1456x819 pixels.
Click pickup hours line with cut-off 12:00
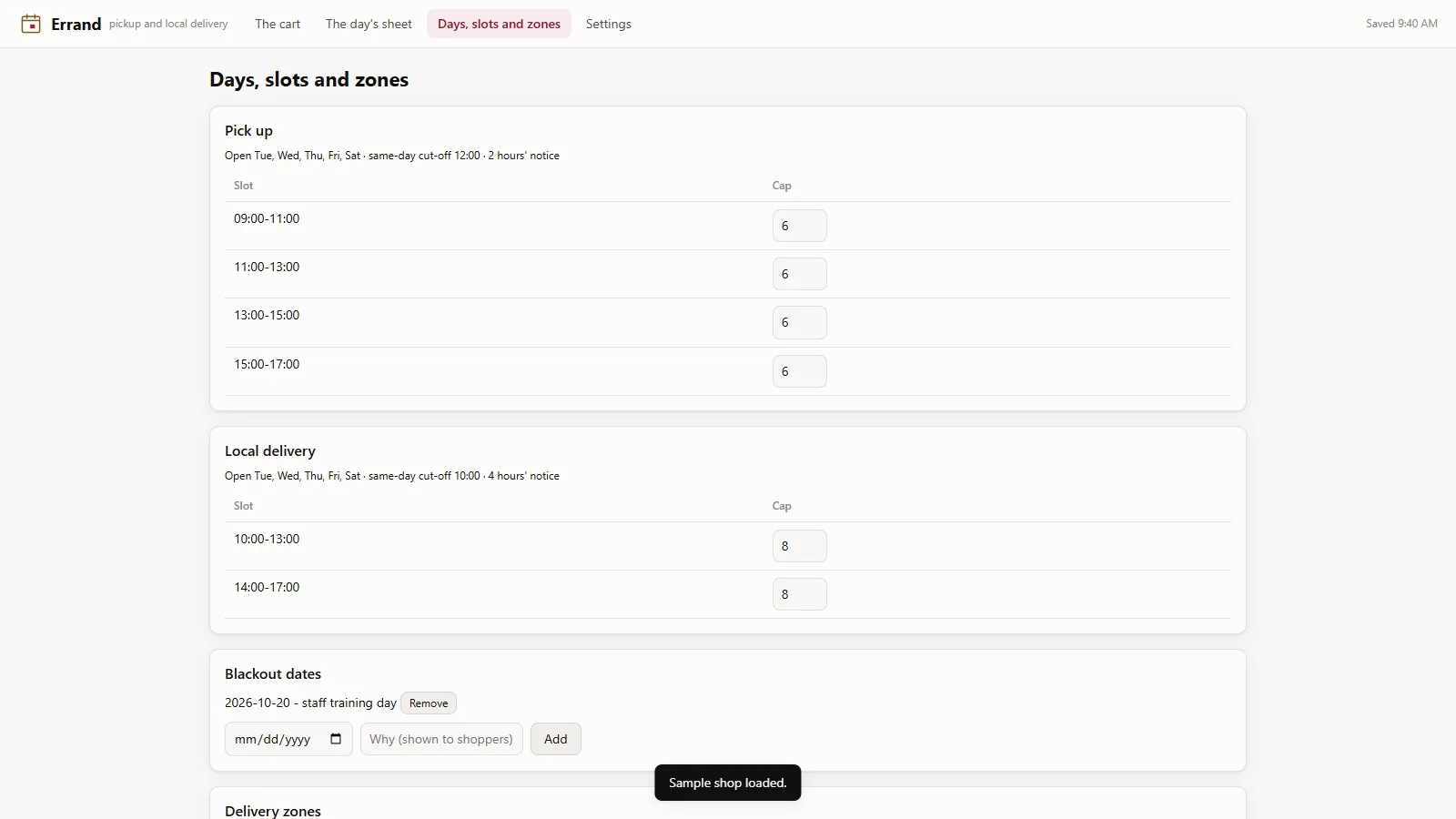[x=392, y=156]
